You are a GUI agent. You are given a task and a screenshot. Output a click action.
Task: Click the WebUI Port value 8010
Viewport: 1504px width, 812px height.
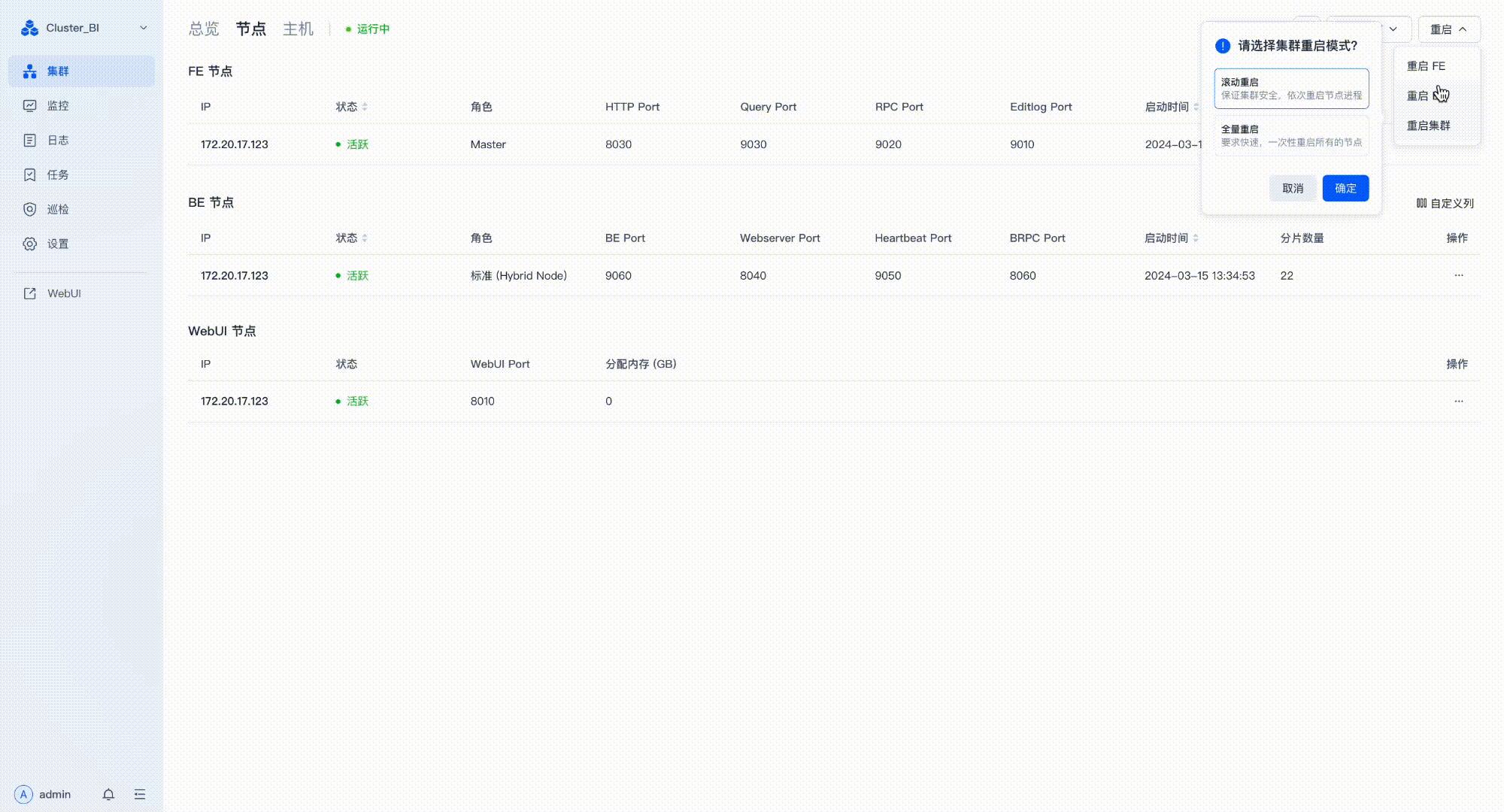tap(483, 401)
